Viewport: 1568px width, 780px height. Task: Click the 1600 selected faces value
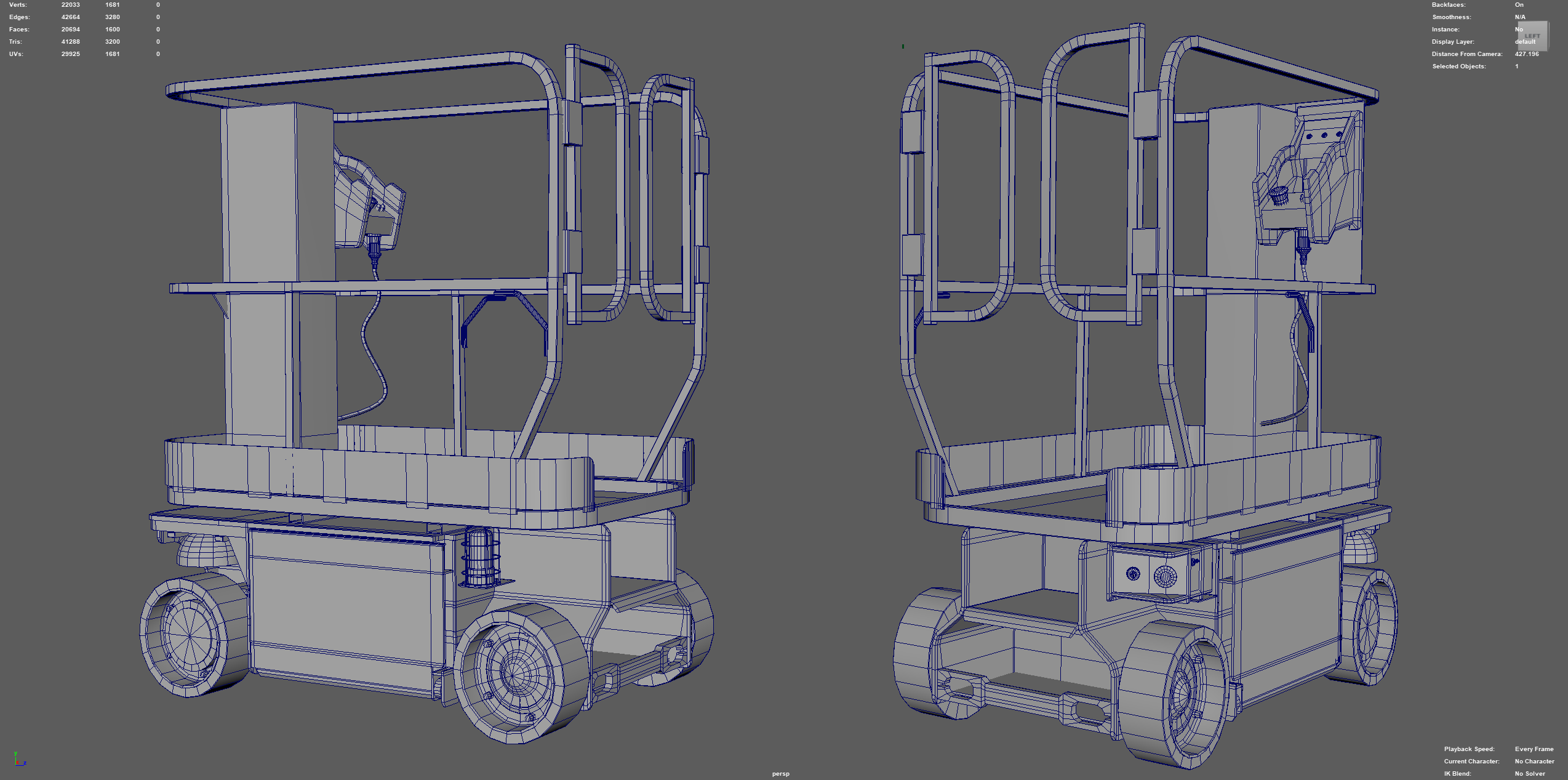(113, 30)
